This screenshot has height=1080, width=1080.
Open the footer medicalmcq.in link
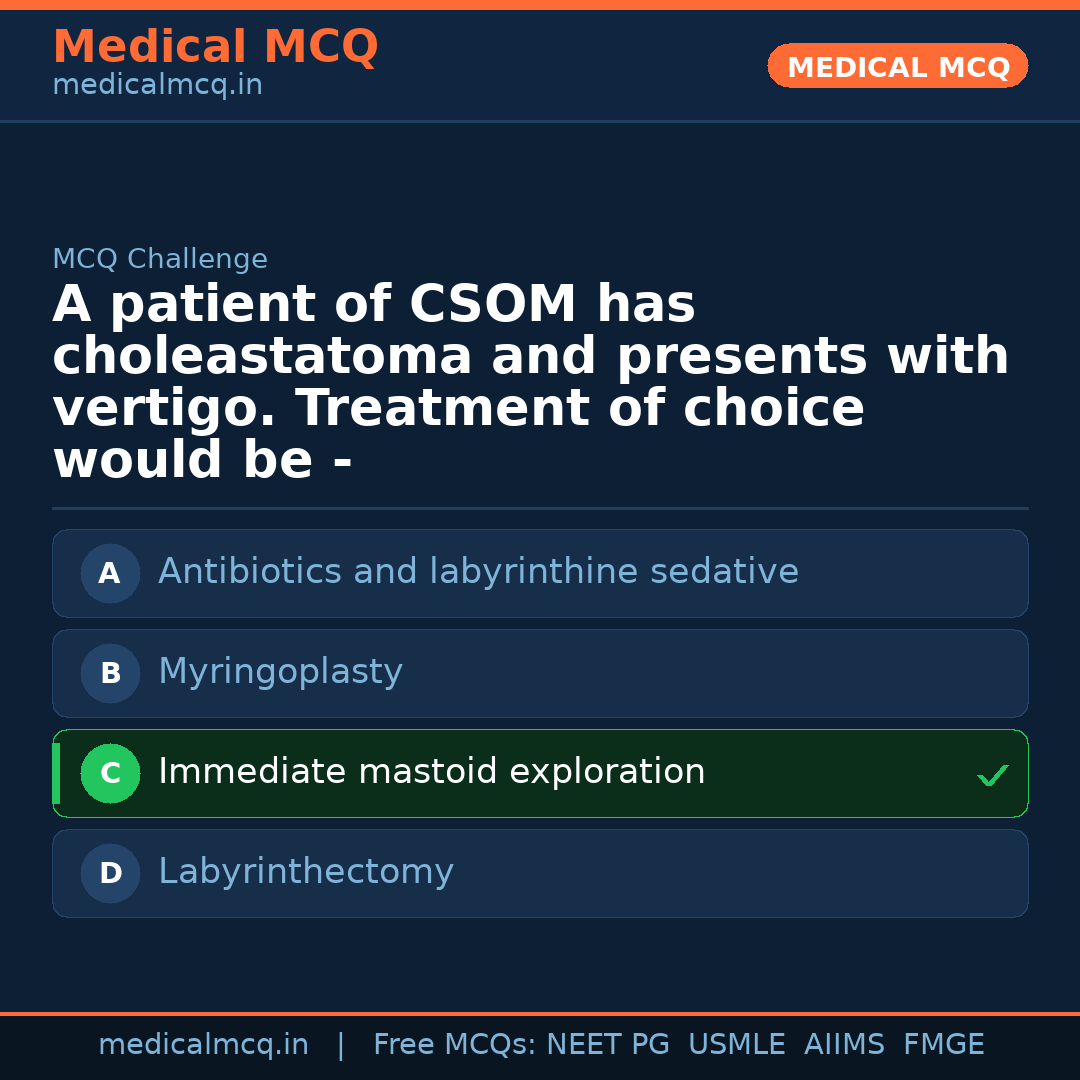(203, 1045)
